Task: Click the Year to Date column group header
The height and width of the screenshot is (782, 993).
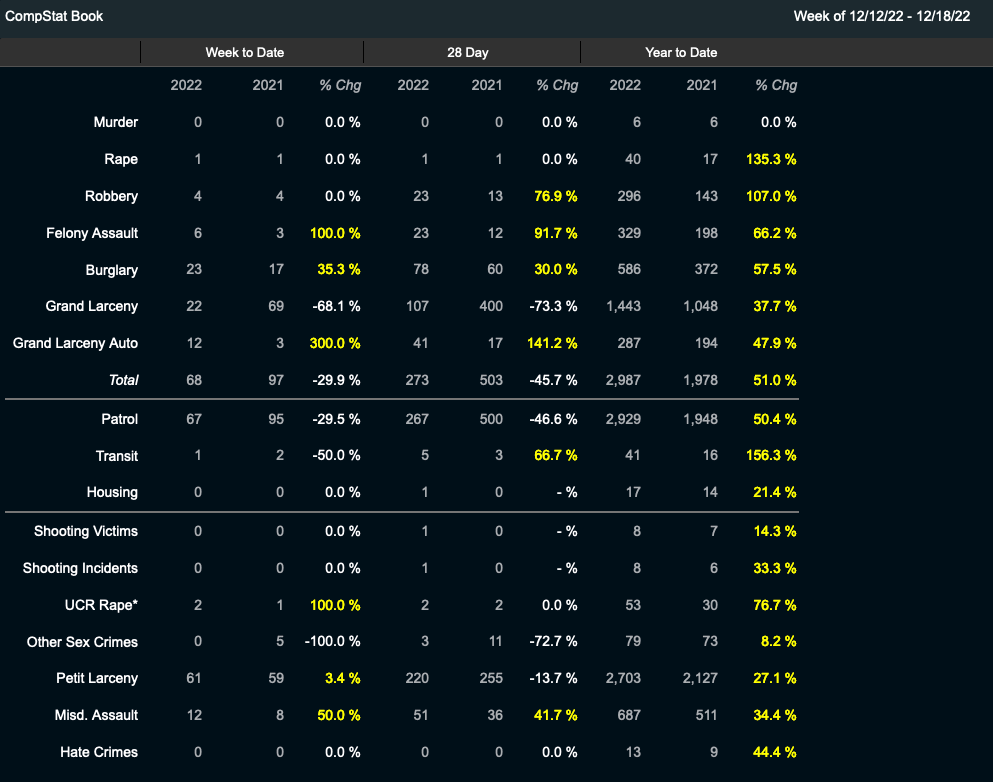Action: pyautogui.click(x=681, y=52)
